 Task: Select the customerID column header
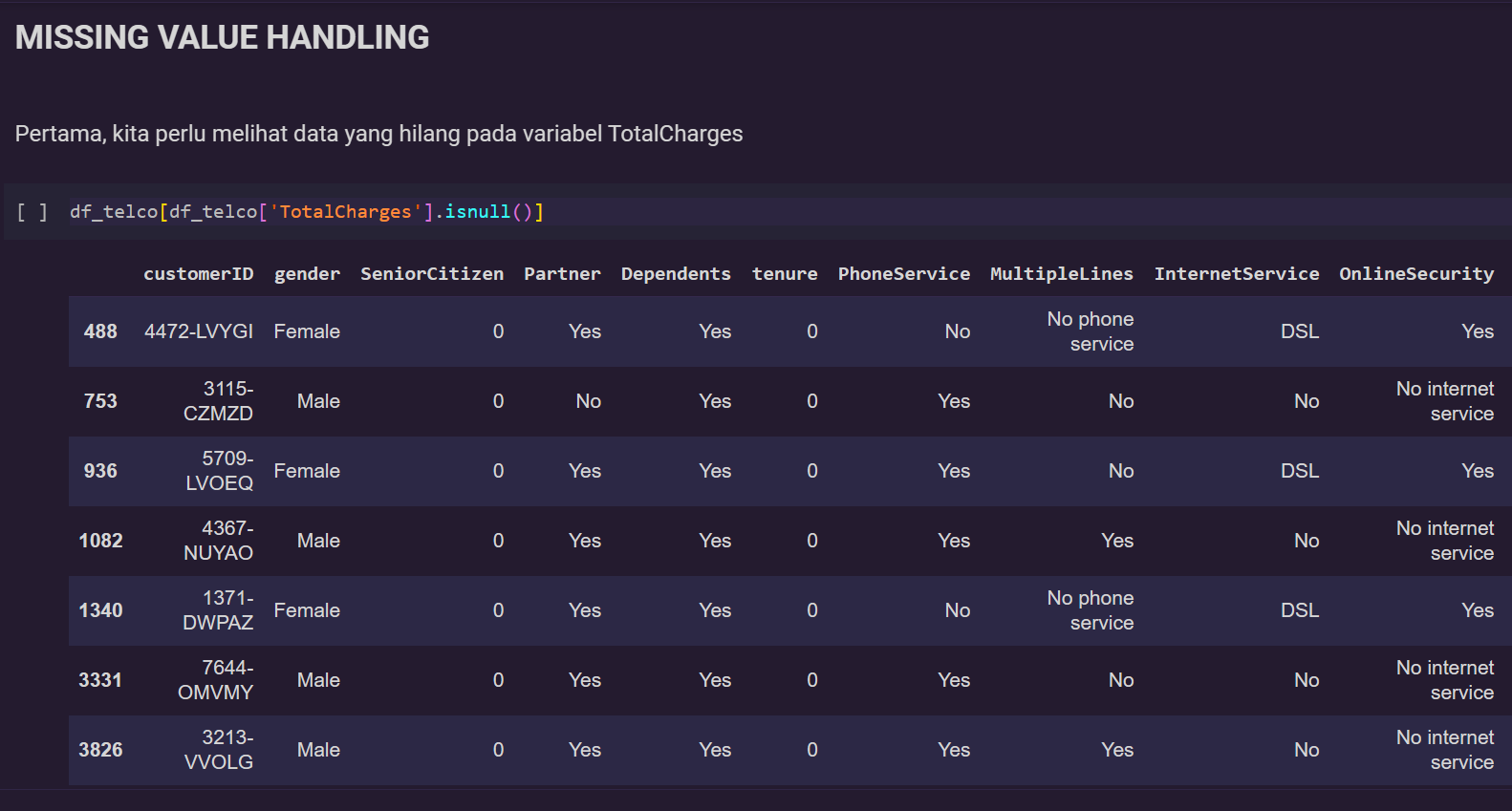click(x=199, y=274)
